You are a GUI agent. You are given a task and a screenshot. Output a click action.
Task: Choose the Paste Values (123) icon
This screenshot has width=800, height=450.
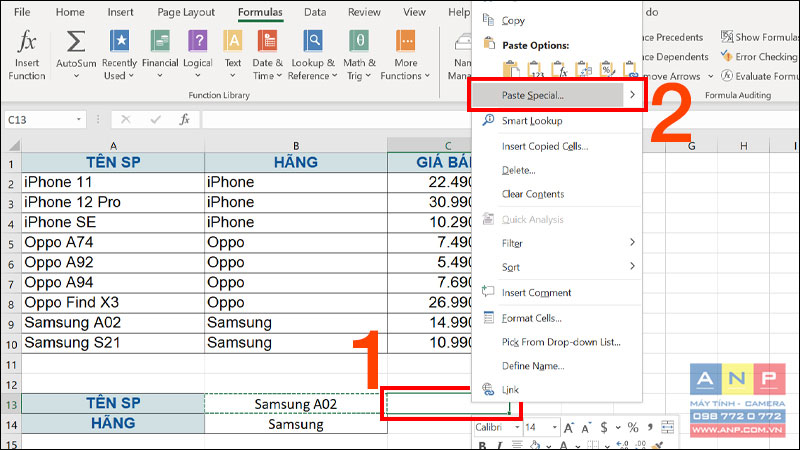(535, 69)
